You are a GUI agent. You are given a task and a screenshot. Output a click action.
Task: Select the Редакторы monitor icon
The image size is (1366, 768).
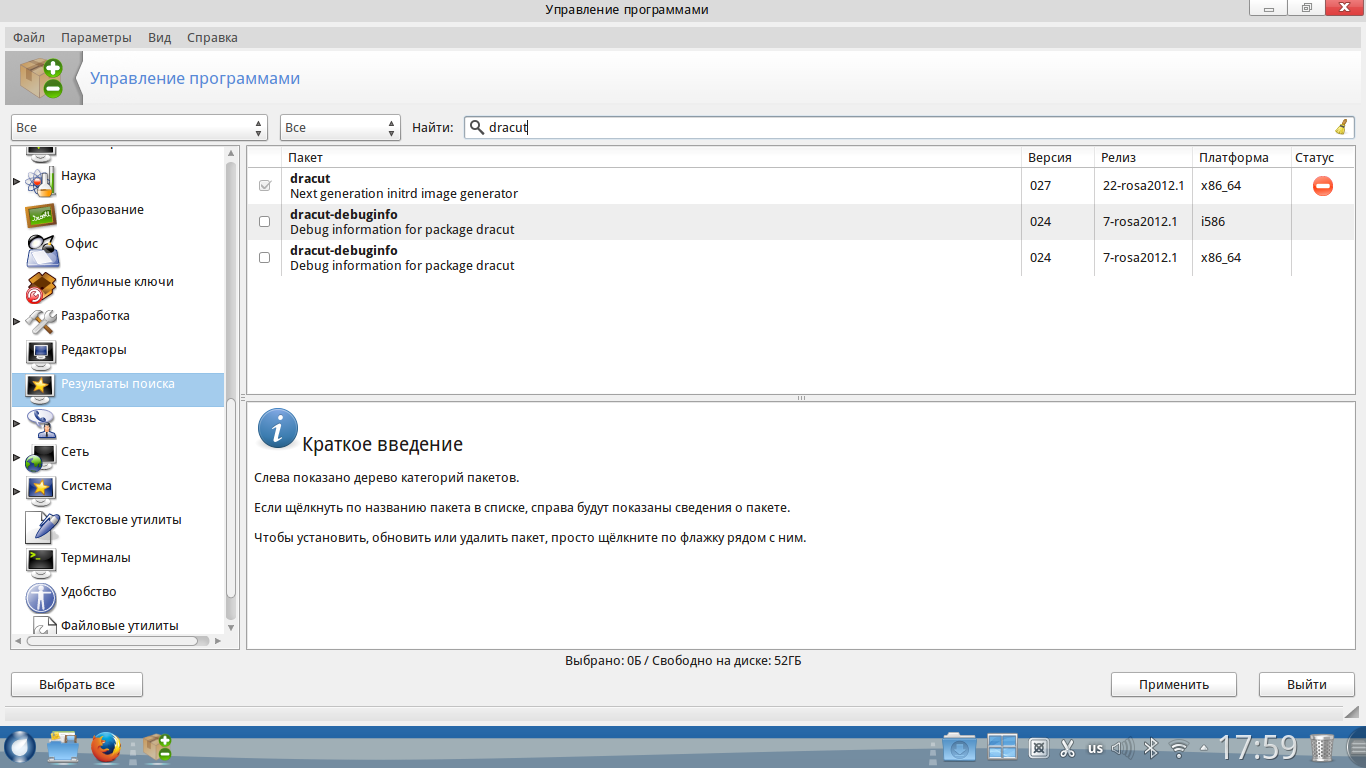click(40, 355)
